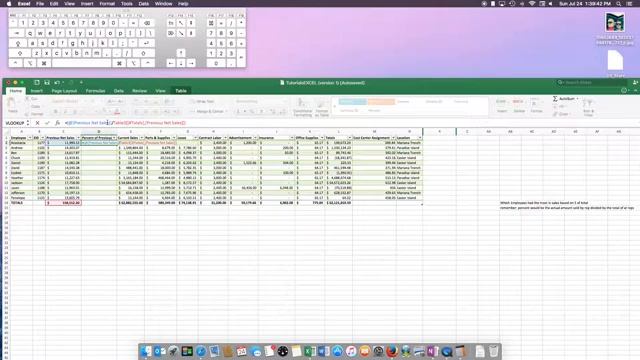Click the red-outlined Previous Net Sales total cell
Viewport: 640px width, 360px height.
coord(63,202)
